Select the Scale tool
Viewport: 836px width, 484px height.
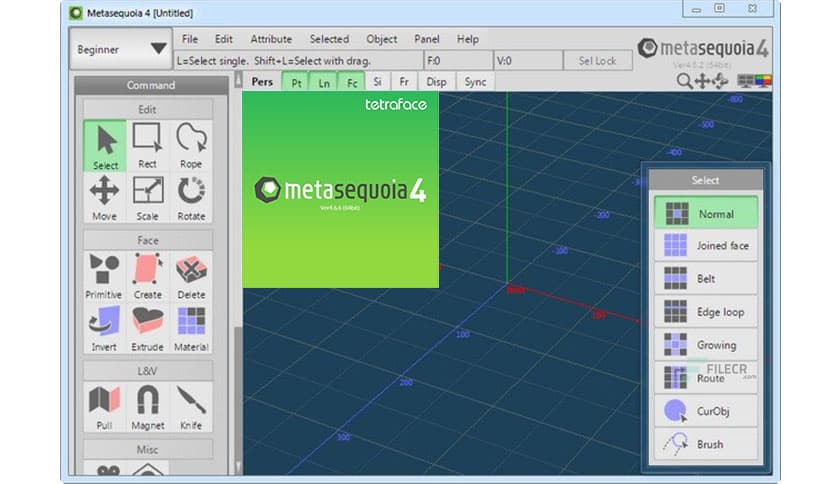pos(147,198)
